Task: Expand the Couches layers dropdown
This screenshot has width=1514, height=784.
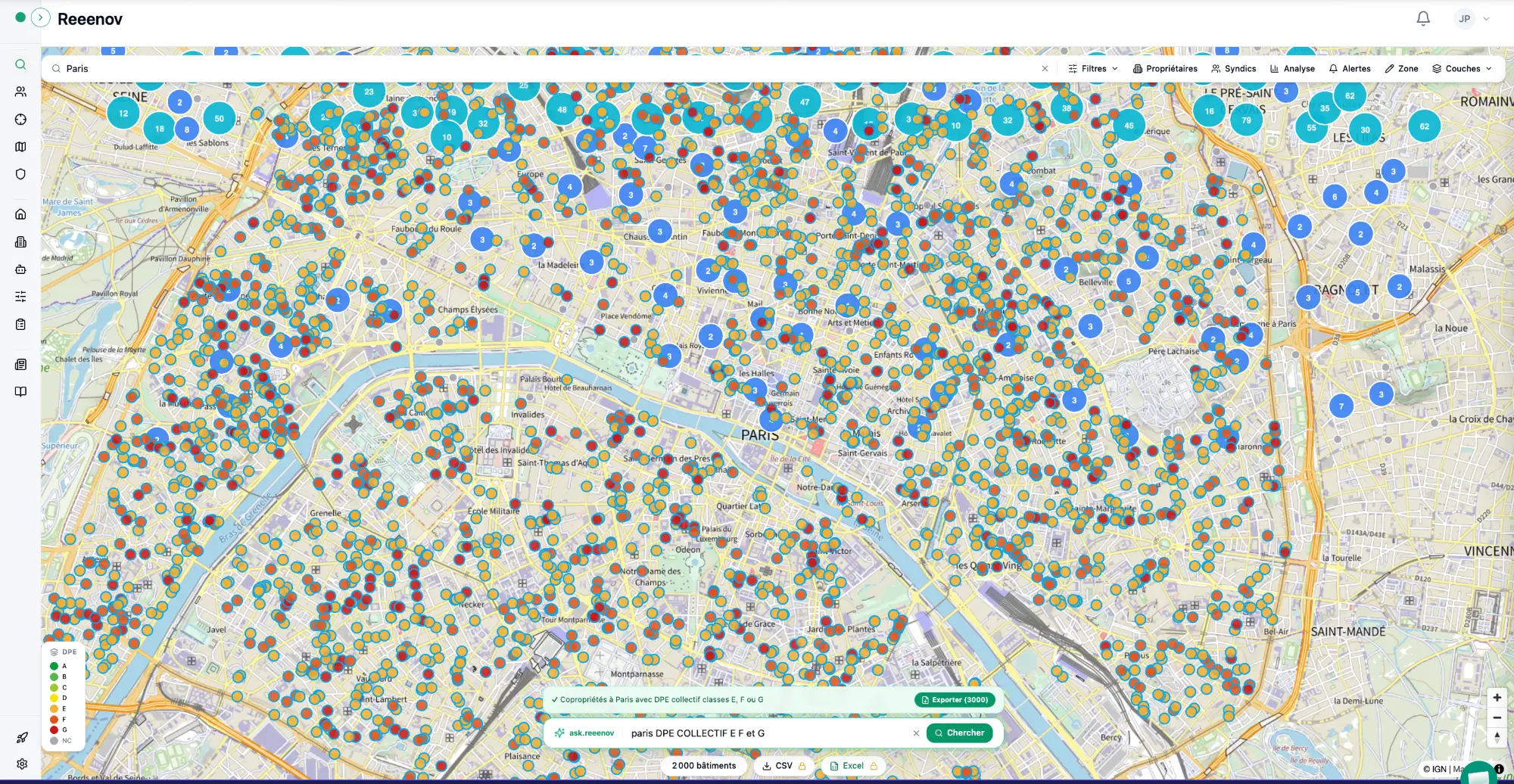Action: coord(1462,69)
